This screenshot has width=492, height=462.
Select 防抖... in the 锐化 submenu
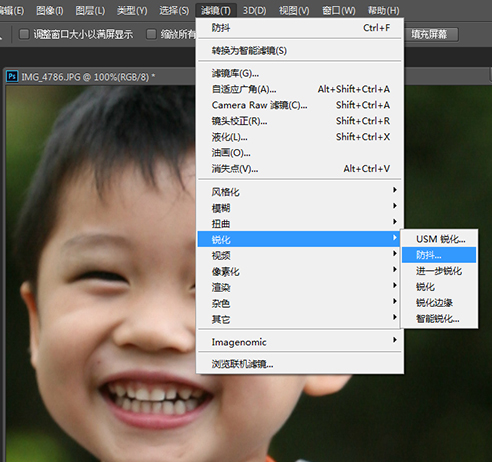[439, 255]
